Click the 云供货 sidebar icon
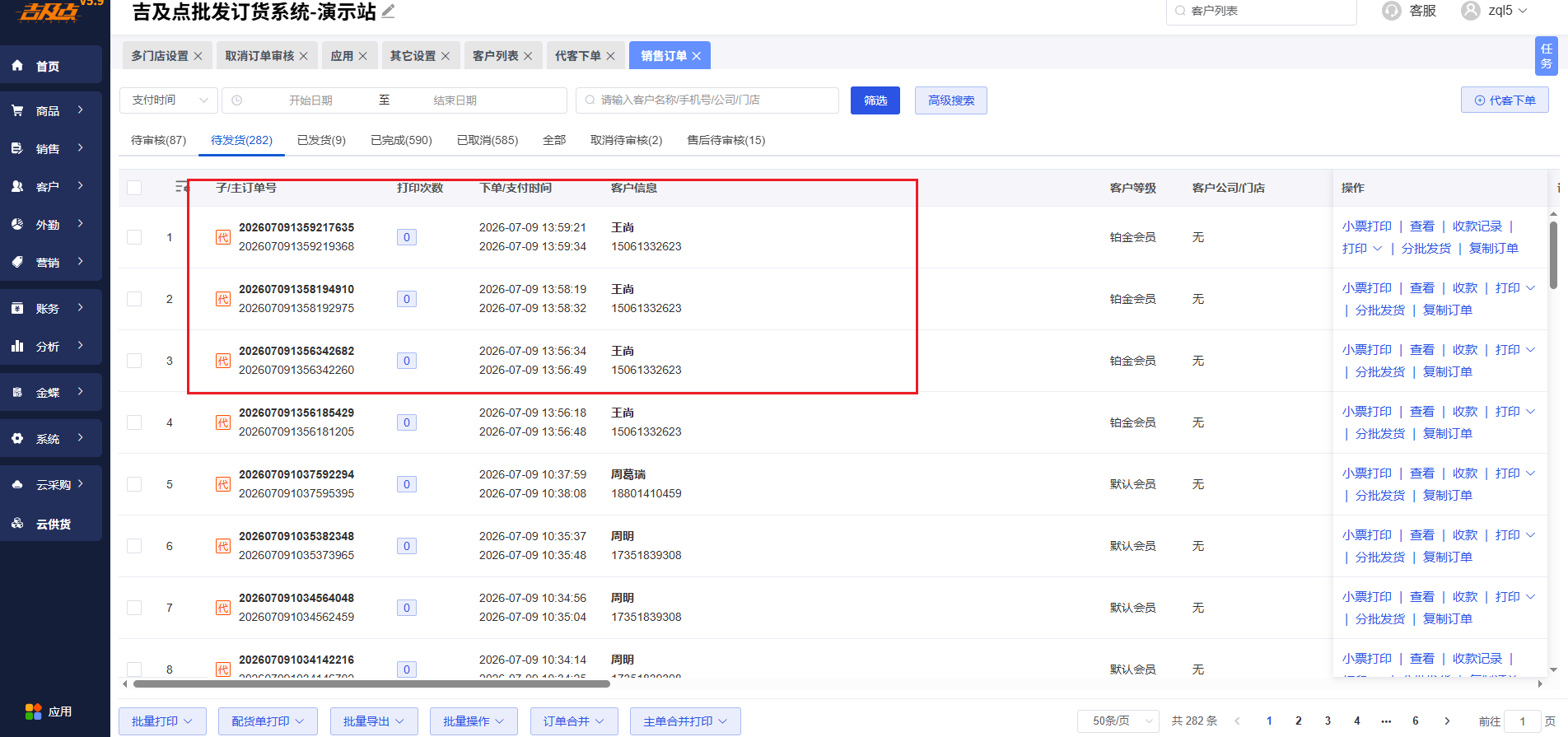This screenshot has width=1568, height=737. coord(17,524)
